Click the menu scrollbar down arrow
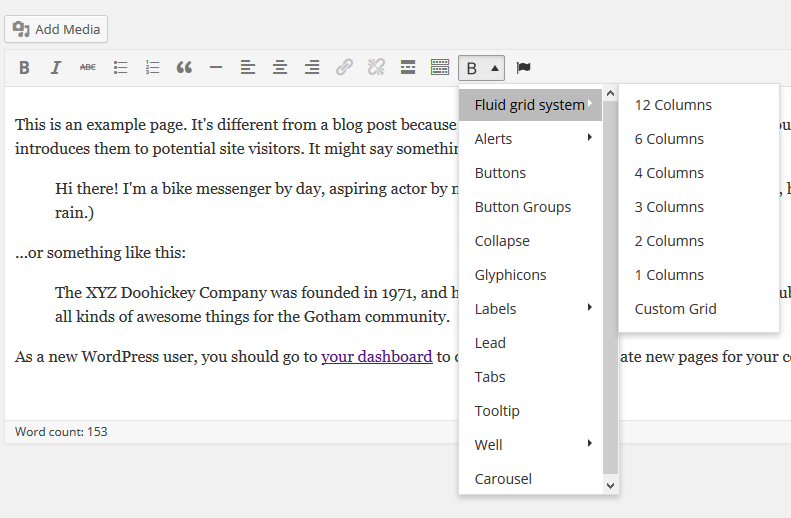The width and height of the screenshot is (791, 518). (x=610, y=486)
